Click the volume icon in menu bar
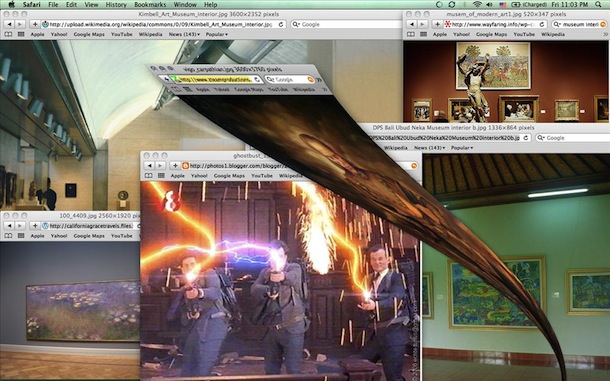This screenshot has height=381, width=610. 489,5
